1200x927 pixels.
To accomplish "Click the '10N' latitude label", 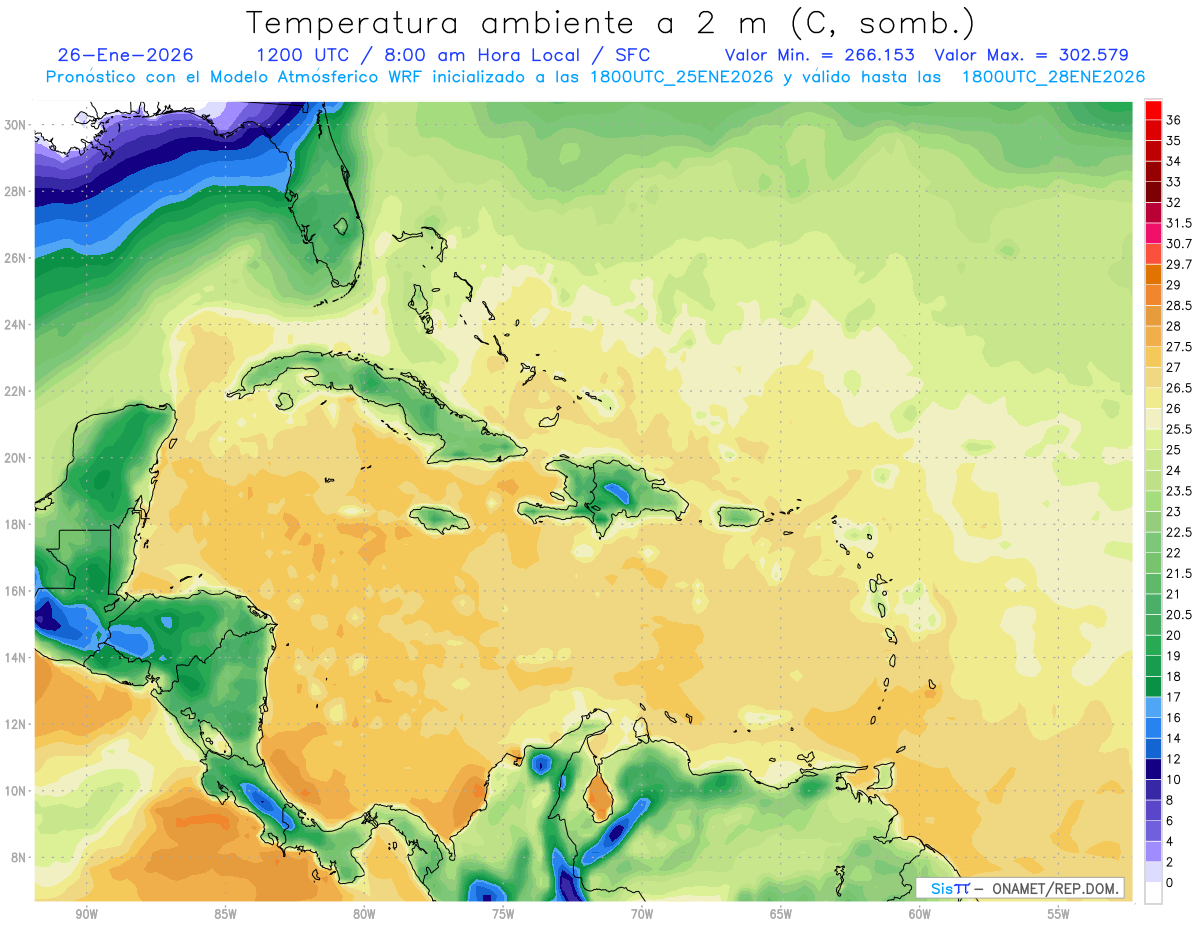I will (16, 791).
